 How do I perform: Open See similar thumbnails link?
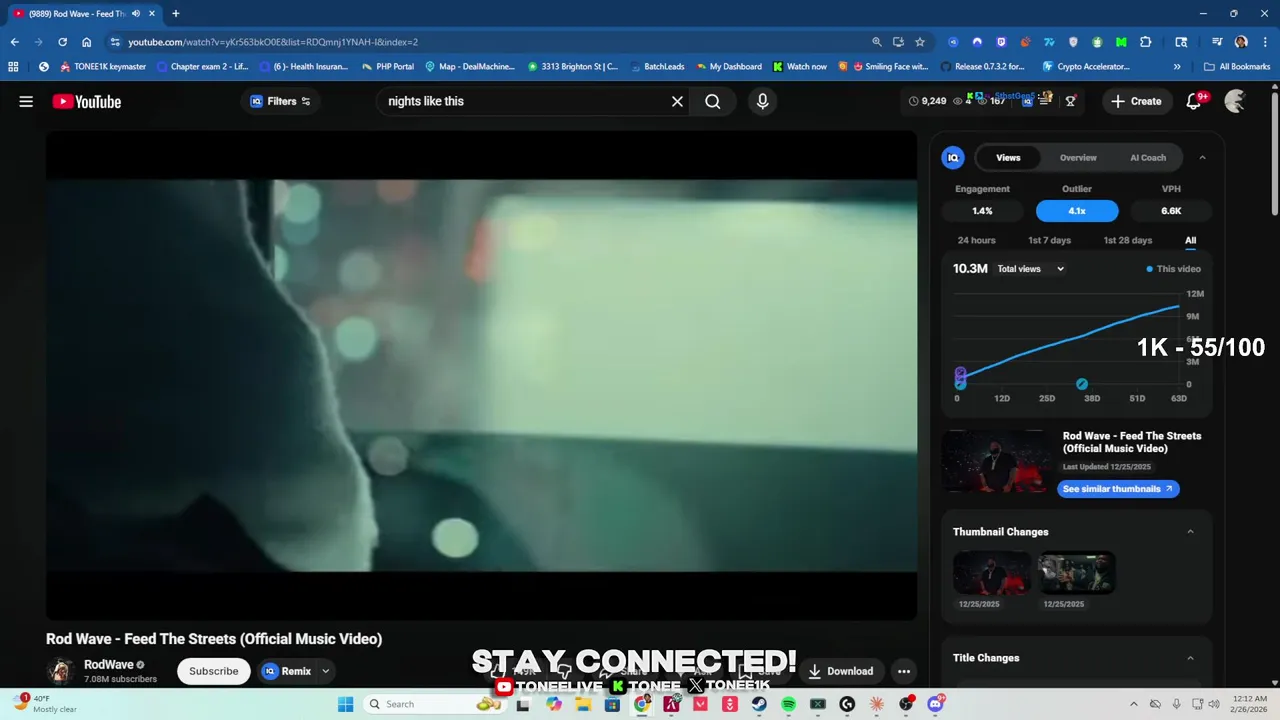[x=1118, y=489]
